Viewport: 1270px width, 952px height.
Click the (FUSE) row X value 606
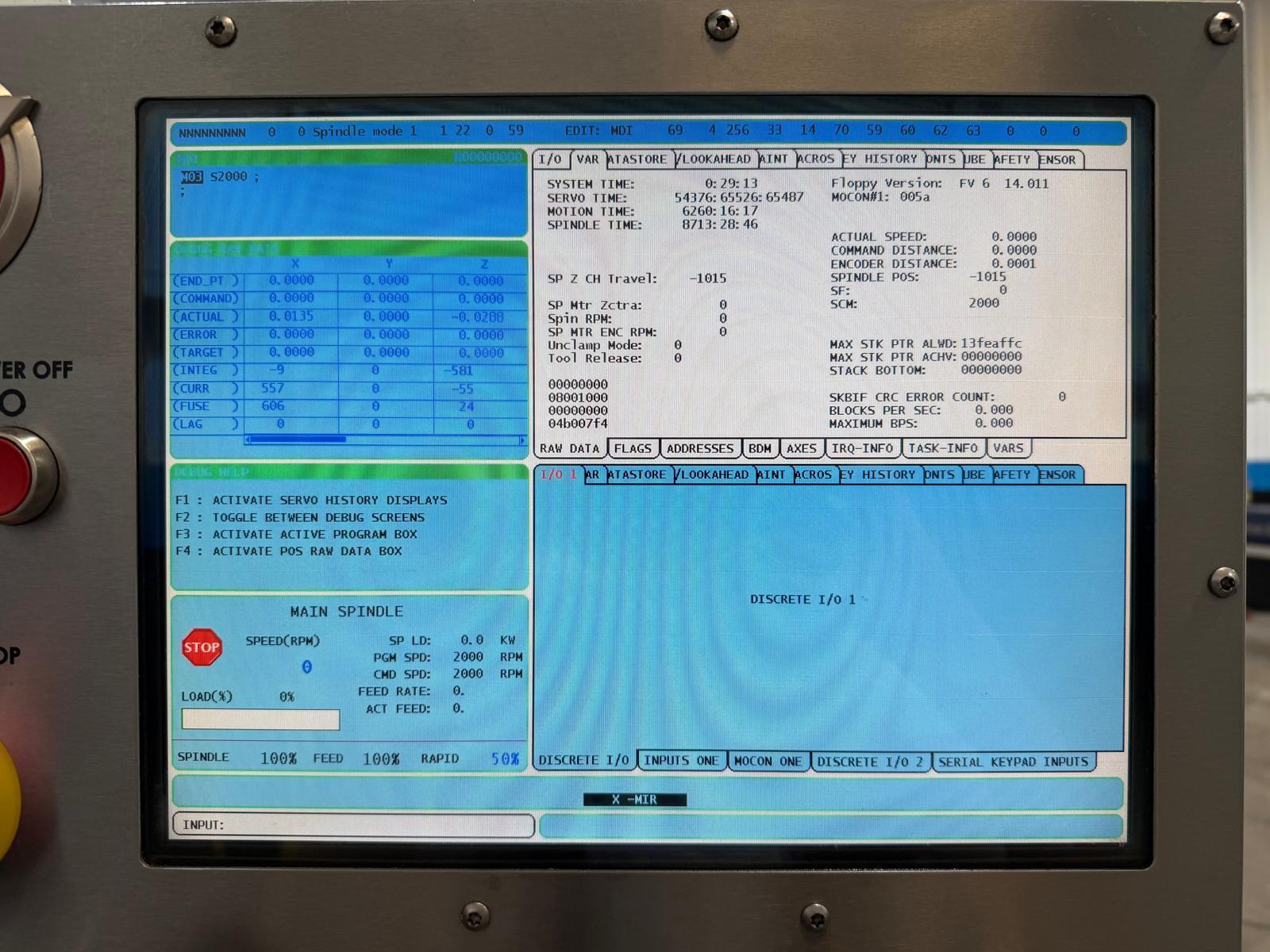point(272,405)
